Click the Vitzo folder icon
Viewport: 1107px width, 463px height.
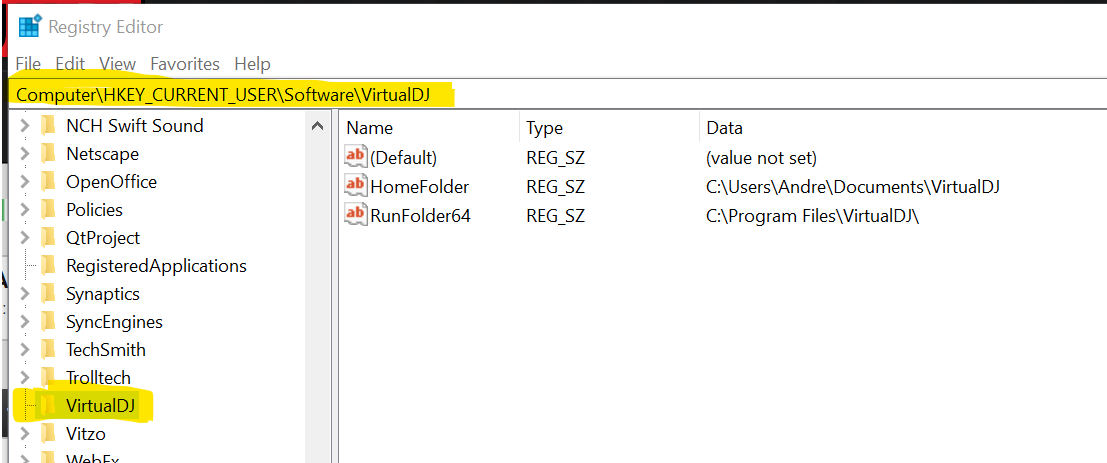coord(48,433)
